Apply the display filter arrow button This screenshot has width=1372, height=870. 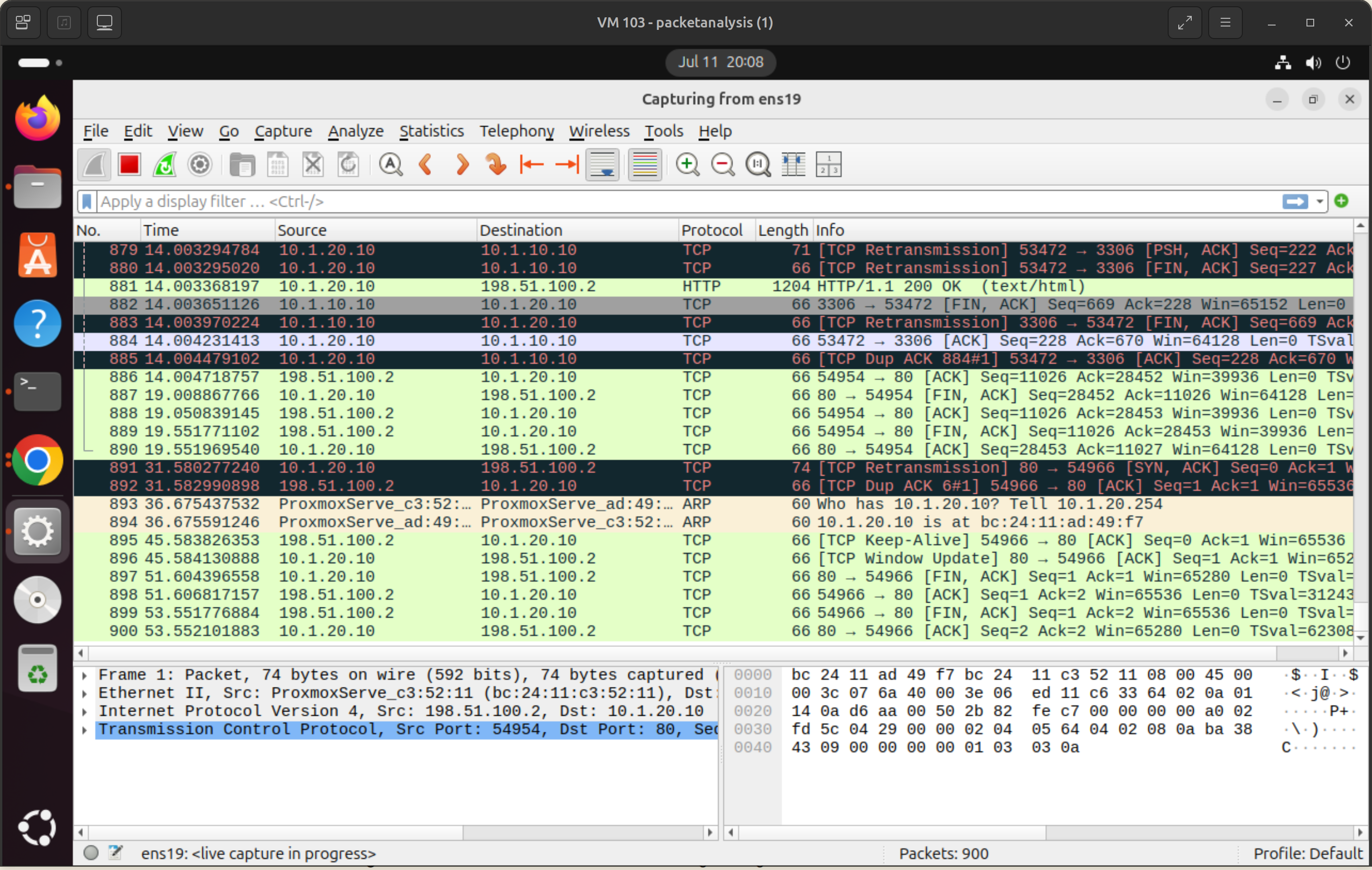tap(1295, 201)
